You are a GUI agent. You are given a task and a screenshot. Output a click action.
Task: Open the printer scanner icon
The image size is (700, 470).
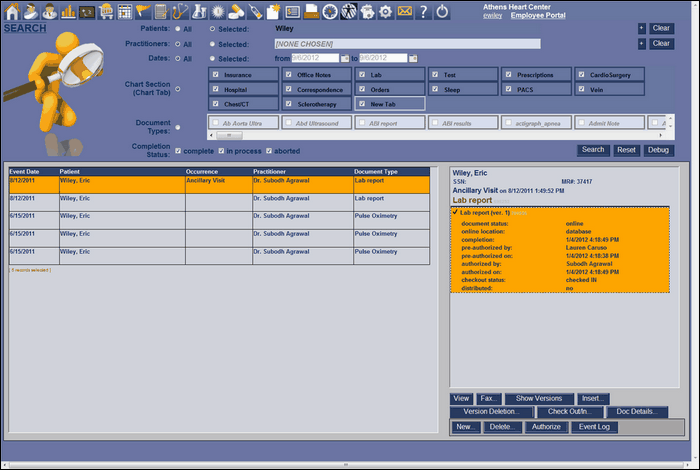(x=311, y=11)
